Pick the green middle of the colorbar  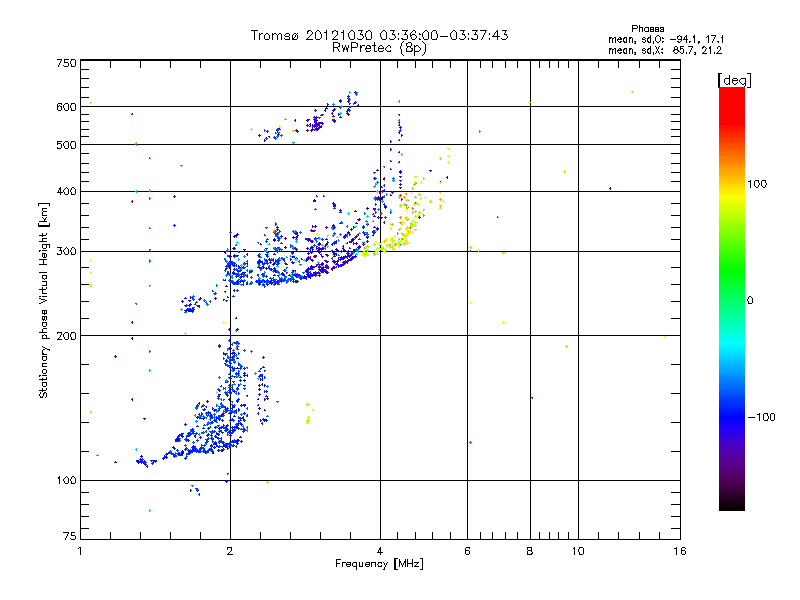(732, 276)
